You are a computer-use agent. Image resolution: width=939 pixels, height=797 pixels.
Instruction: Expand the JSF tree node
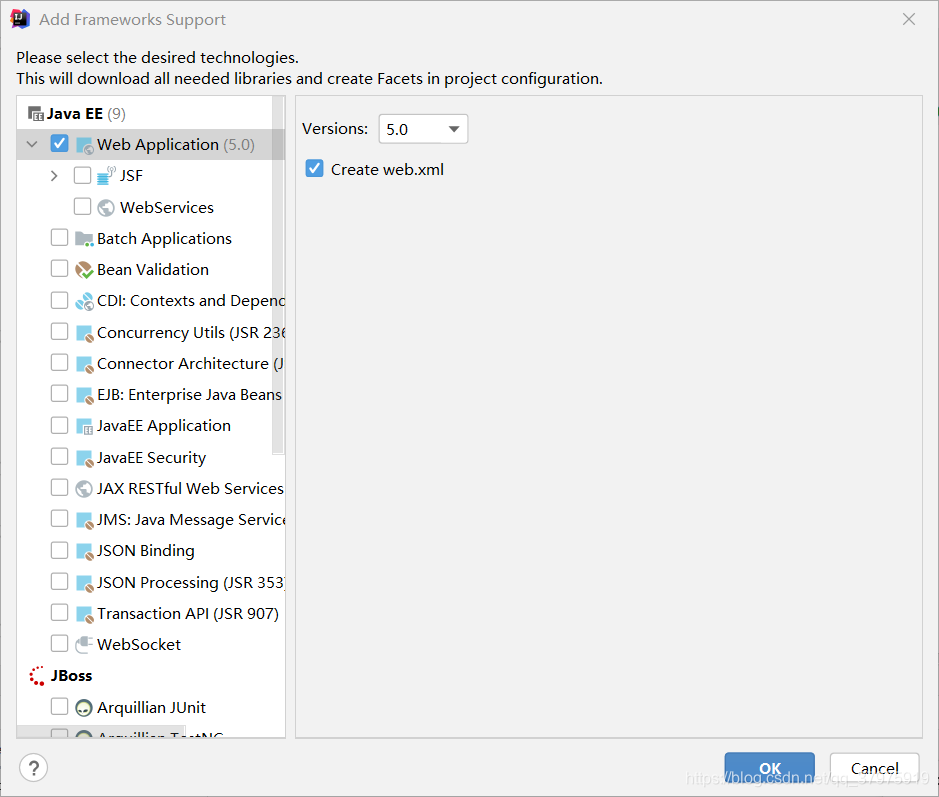(x=54, y=175)
